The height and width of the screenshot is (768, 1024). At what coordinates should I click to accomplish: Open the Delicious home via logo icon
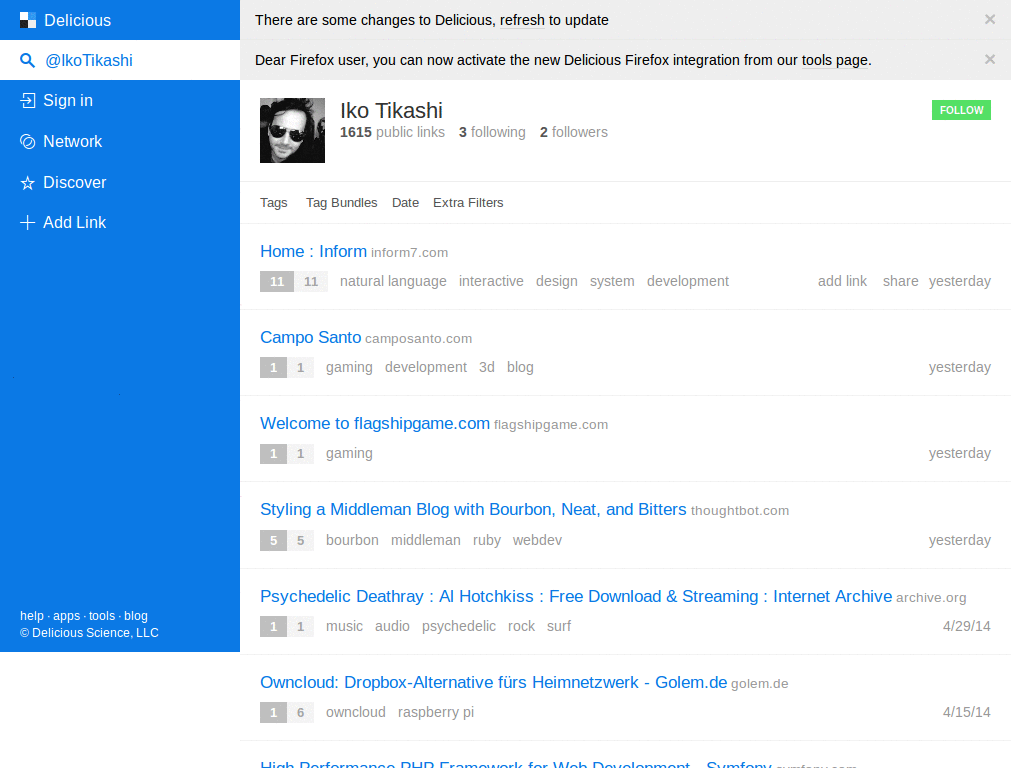click(26, 20)
